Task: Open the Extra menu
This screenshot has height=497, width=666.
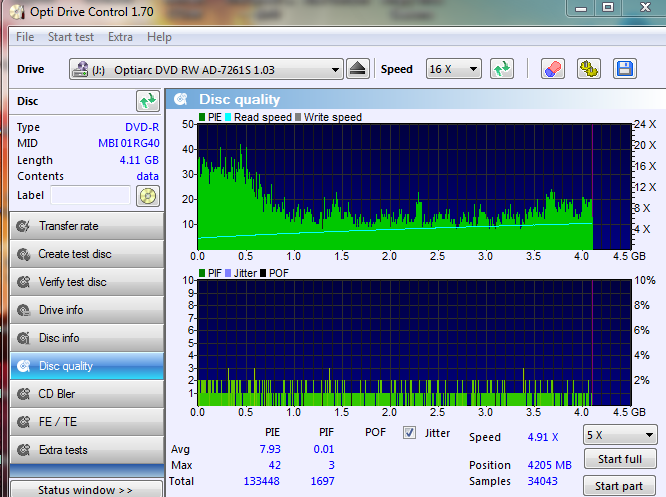Action: click(120, 37)
